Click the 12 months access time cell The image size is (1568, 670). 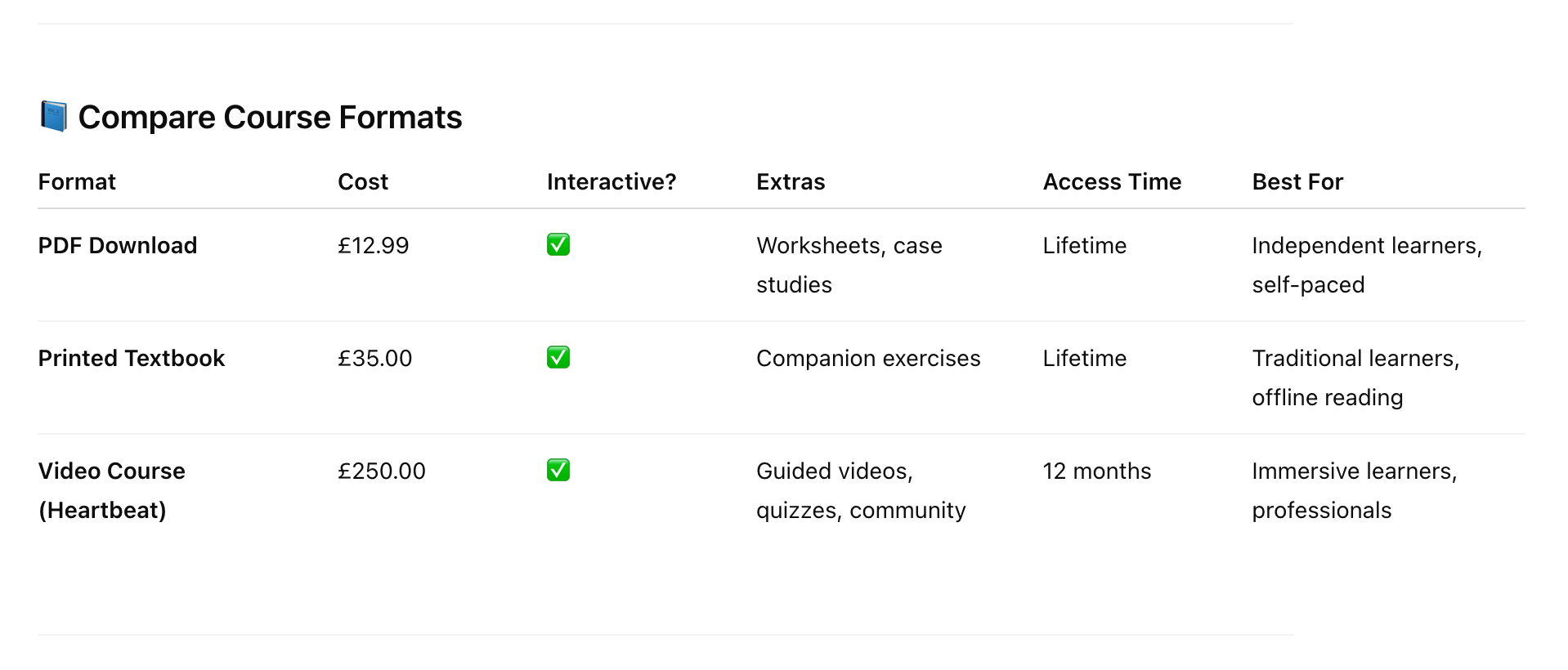click(1097, 471)
